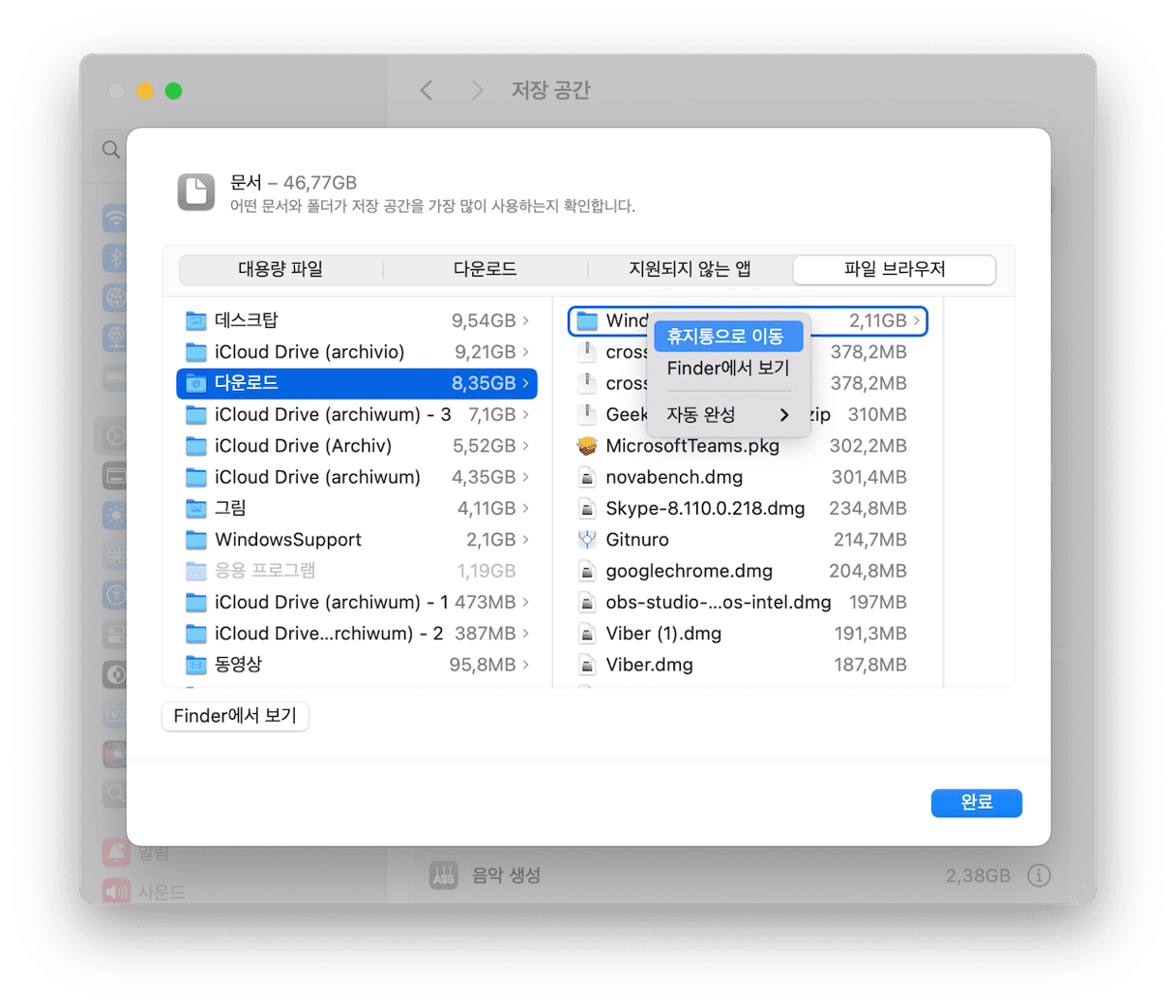
Task: Click the 동영상 folder icon
Action: coord(196,665)
